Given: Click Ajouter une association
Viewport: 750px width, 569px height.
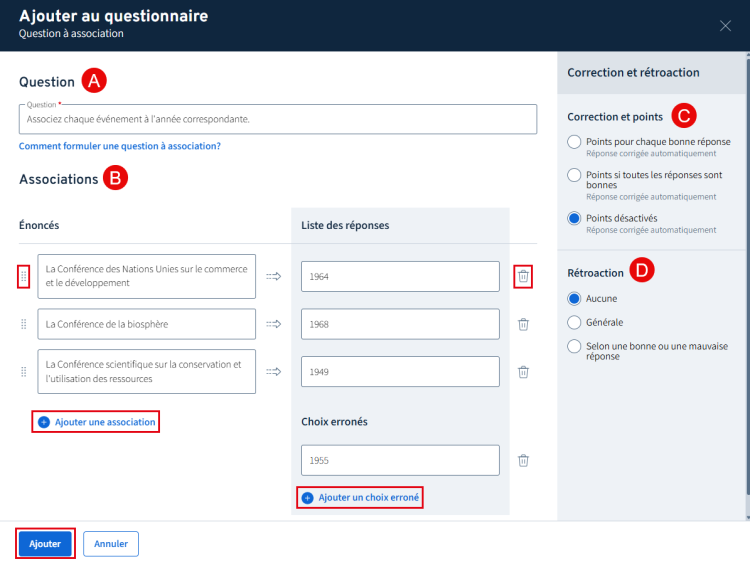Looking at the screenshot, I should tap(97, 422).
